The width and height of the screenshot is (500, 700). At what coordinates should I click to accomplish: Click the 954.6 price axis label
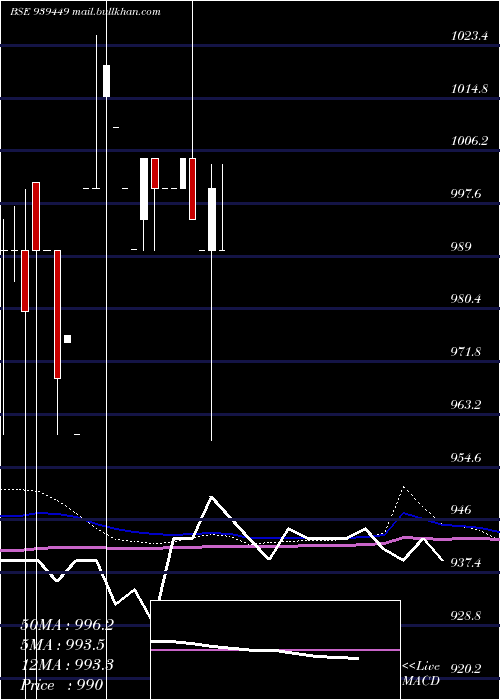(466, 457)
